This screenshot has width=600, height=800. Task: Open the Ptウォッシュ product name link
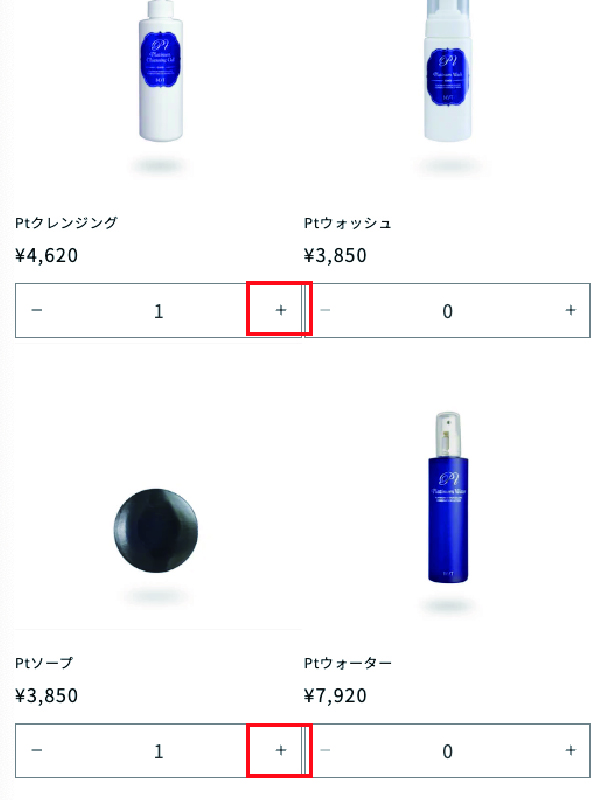pos(347,223)
